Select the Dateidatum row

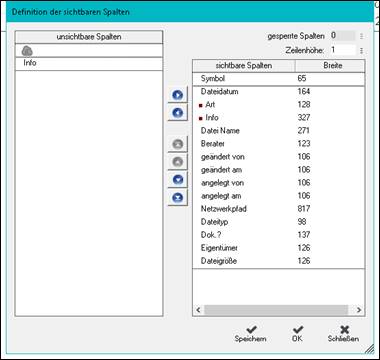[279, 91]
